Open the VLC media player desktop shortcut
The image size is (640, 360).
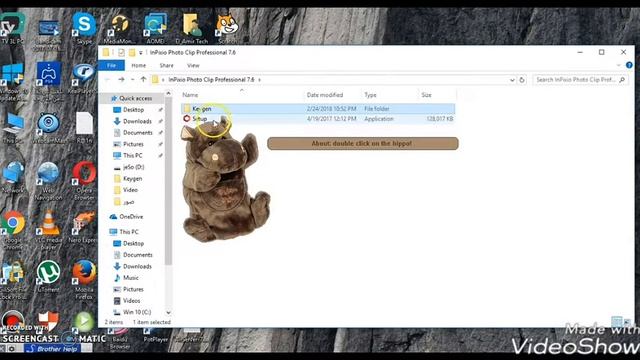click(x=49, y=229)
